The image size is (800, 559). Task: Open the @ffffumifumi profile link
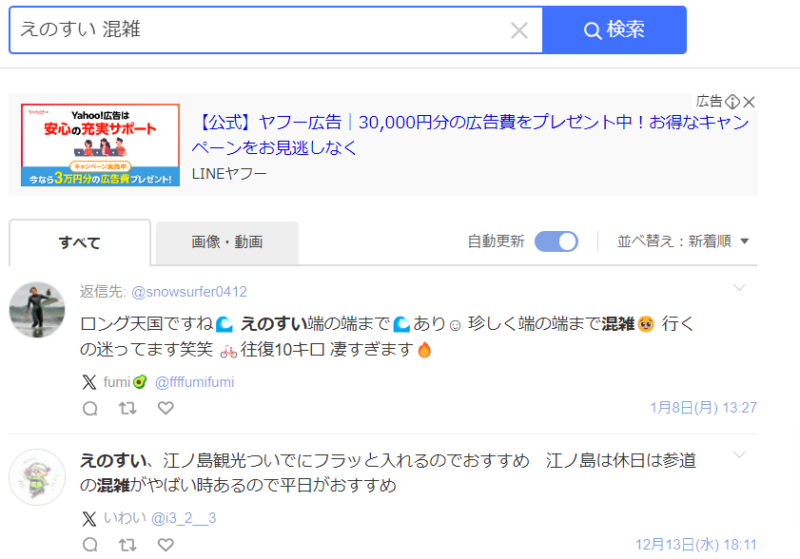194,382
